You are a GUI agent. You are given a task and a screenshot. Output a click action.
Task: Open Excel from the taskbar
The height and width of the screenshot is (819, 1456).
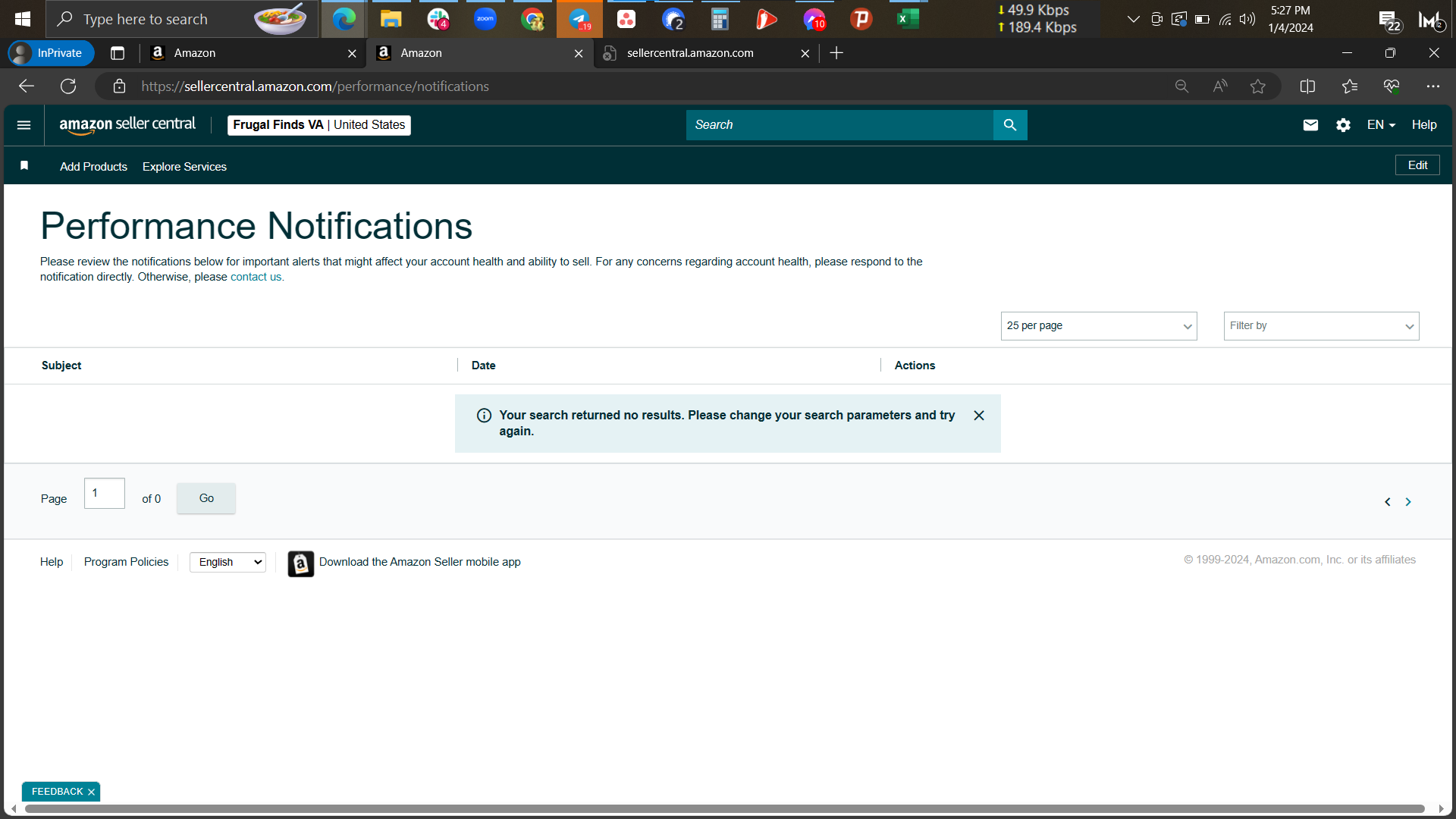click(x=908, y=19)
